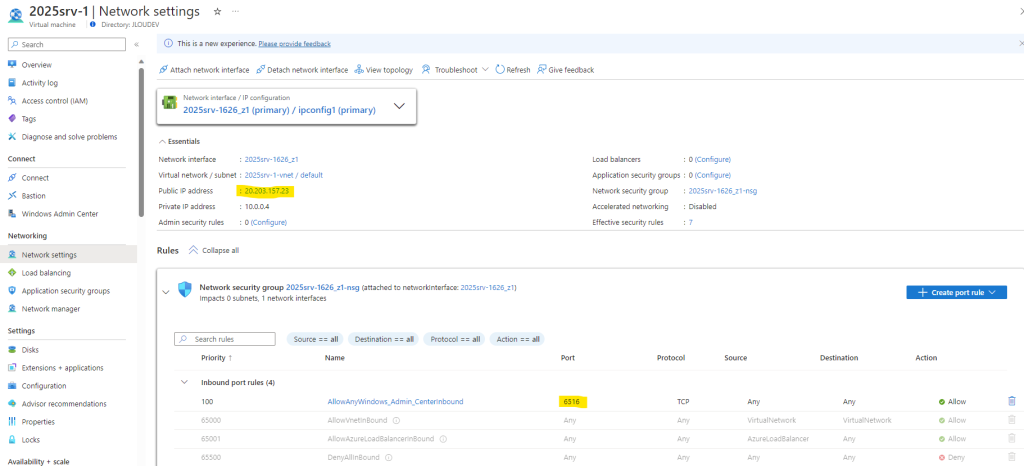Click the public IP address 20.203.157.23

(x=266, y=191)
